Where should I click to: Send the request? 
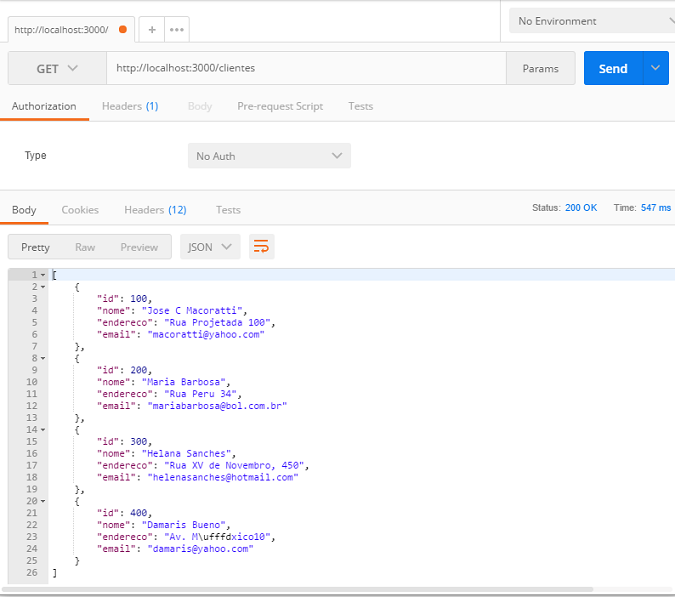pos(613,68)
